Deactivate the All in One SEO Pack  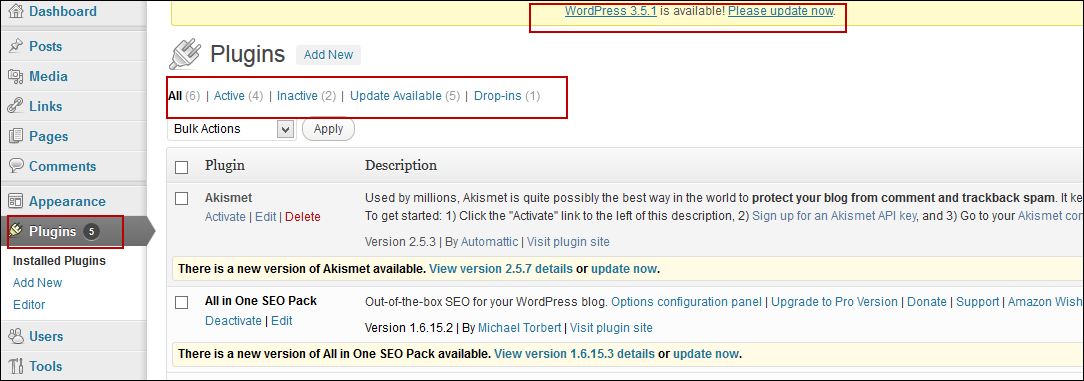pyautogui.click(x=234, y=321)
